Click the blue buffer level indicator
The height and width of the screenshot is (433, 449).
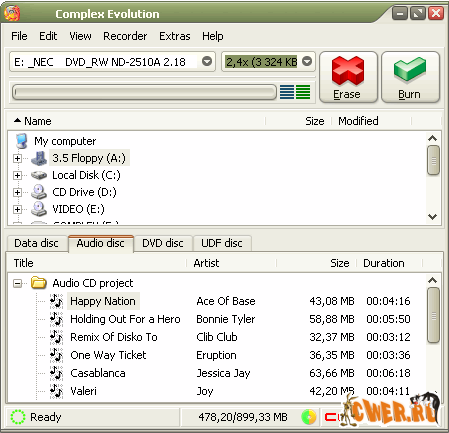tap(287, 92)
